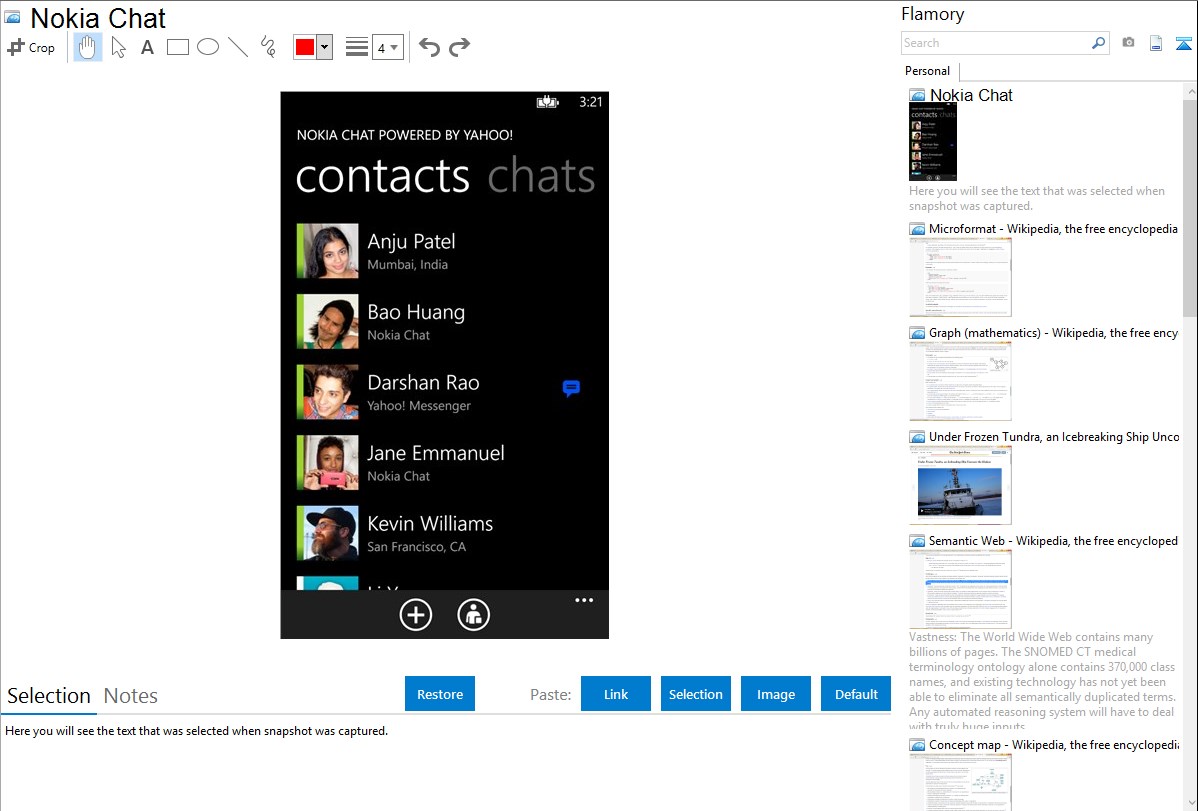Open the Nokia Chat snapshot thumbnail

click(933, 143)
